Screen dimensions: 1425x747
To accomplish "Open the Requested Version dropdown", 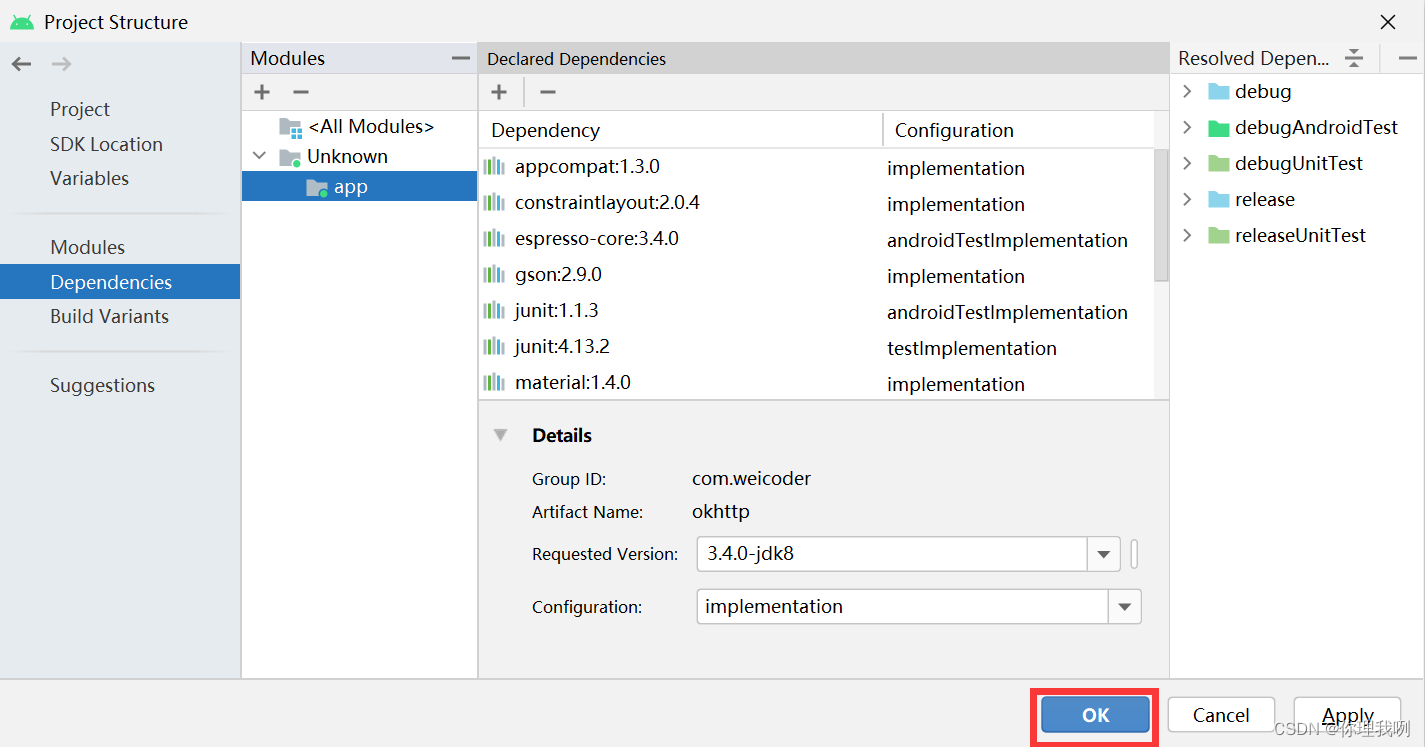I will coord(1104,554).
